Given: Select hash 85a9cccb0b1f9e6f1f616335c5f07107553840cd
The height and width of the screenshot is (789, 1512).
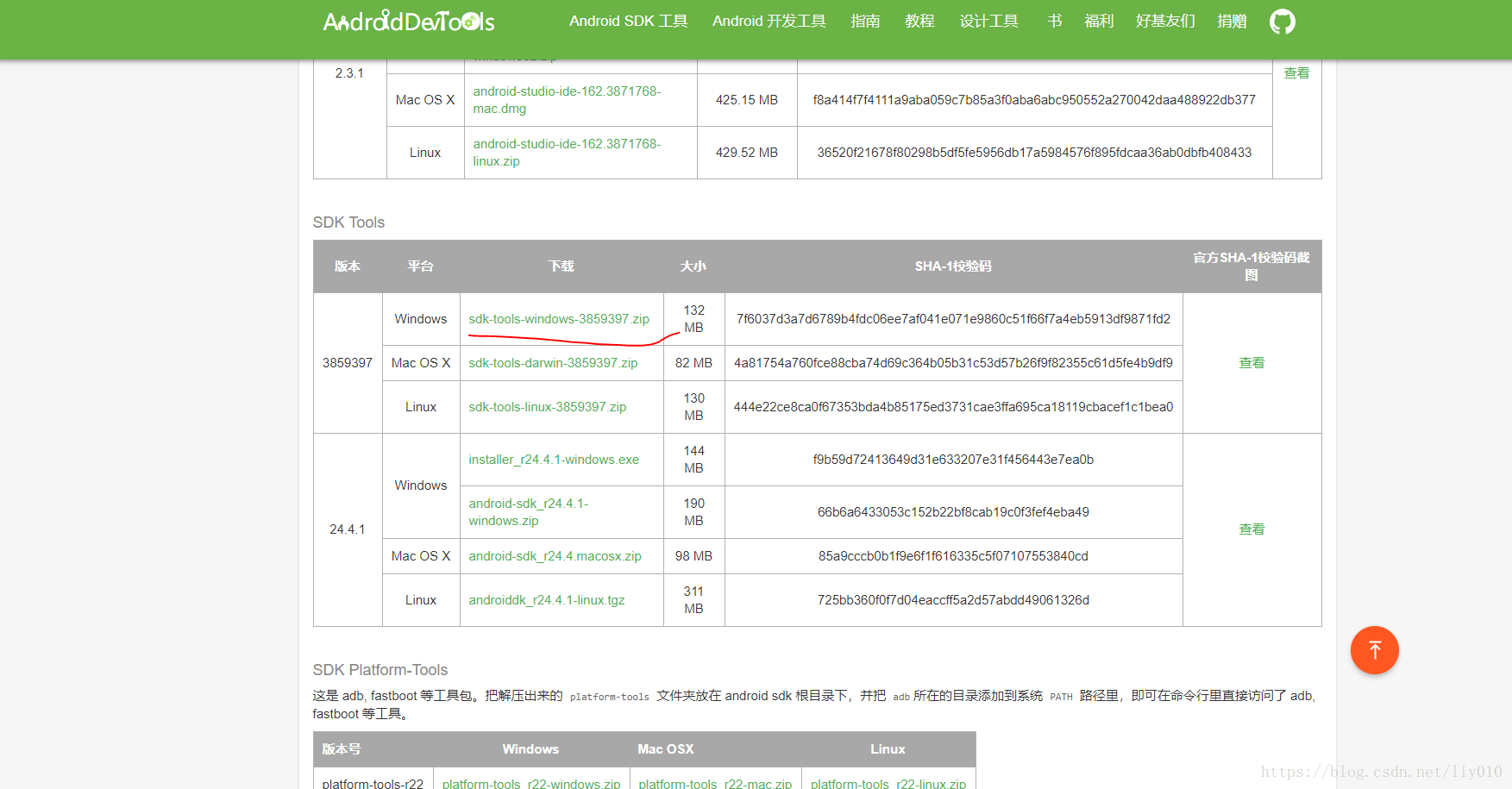Looking at the screenshot, I should point(953,556).
